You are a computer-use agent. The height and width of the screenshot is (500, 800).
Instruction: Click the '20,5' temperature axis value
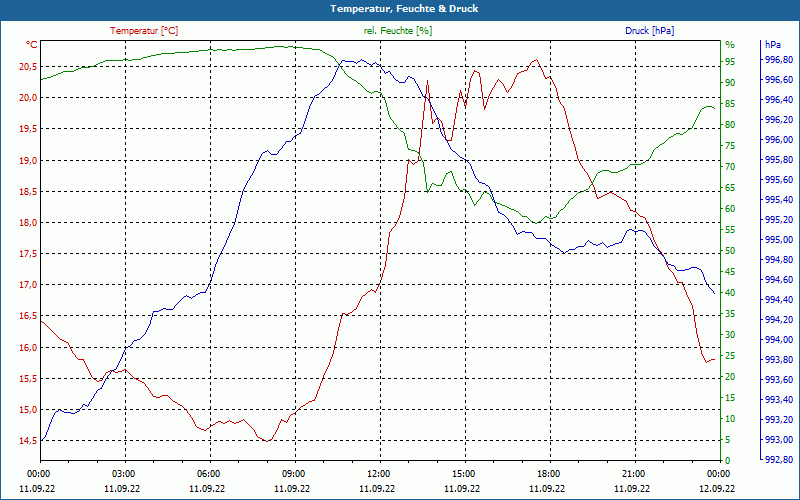pos(29,66)
